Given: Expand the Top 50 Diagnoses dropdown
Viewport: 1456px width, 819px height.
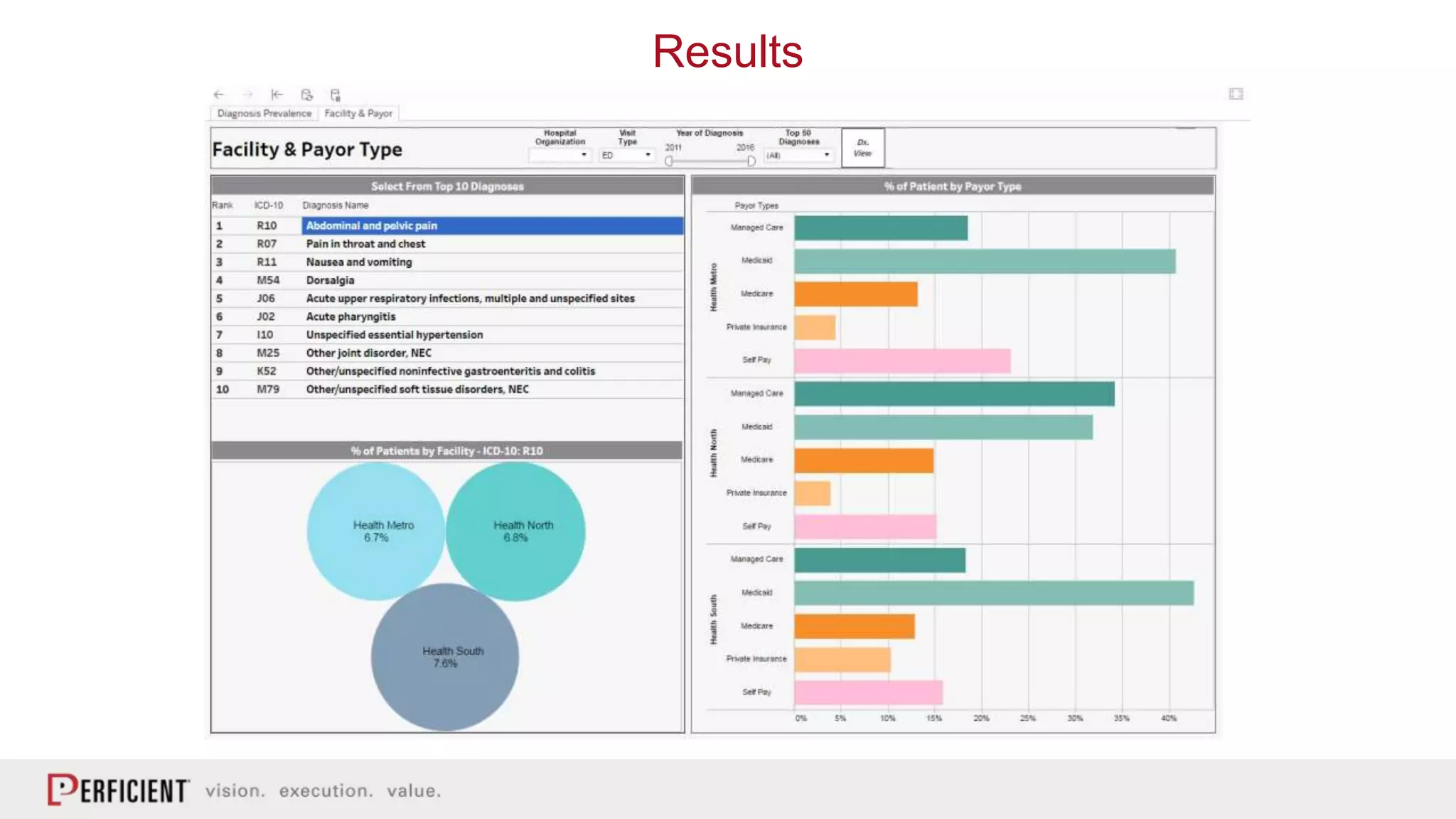Looking at the screenshot, I should [x=798, y=155].
